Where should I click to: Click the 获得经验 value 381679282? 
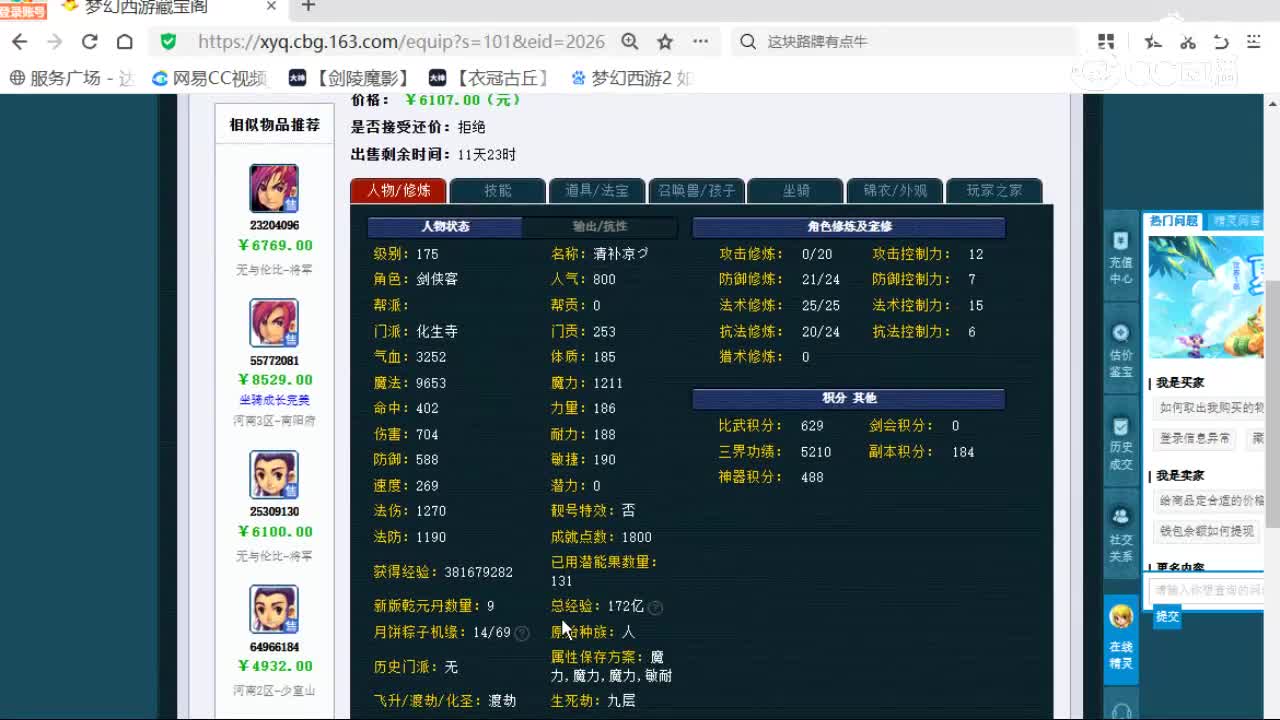click(479, 572)
